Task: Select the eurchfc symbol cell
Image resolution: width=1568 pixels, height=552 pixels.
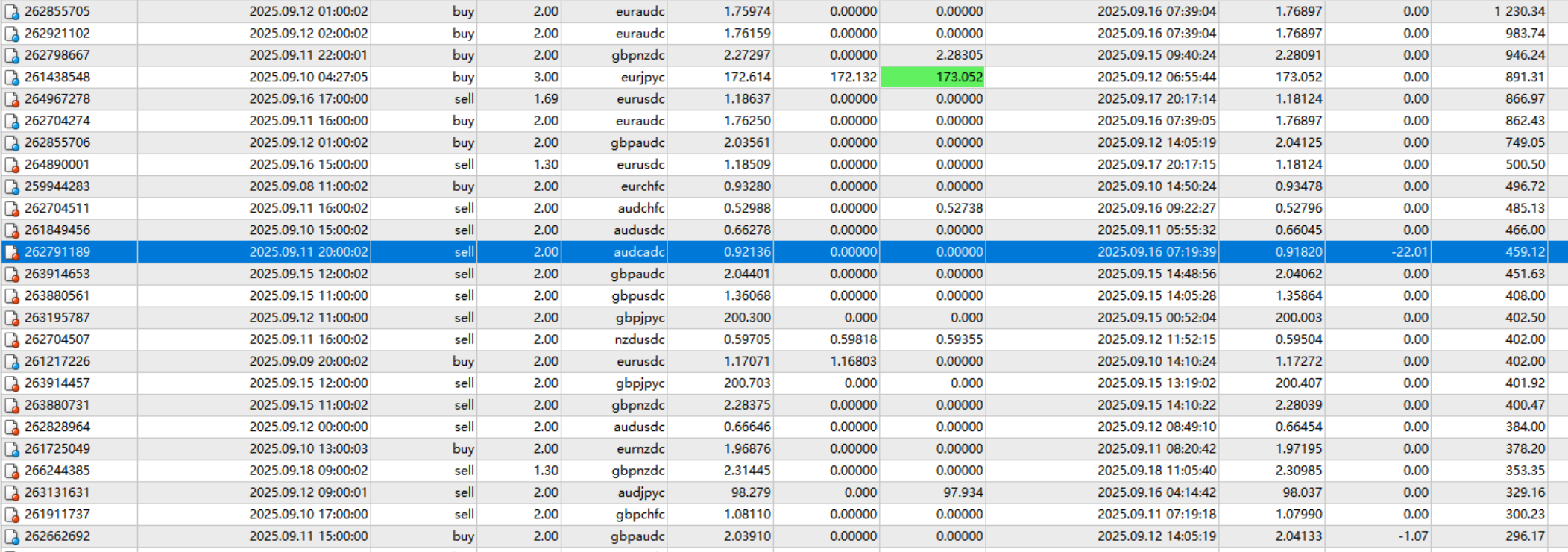Action: click(643, 186)
